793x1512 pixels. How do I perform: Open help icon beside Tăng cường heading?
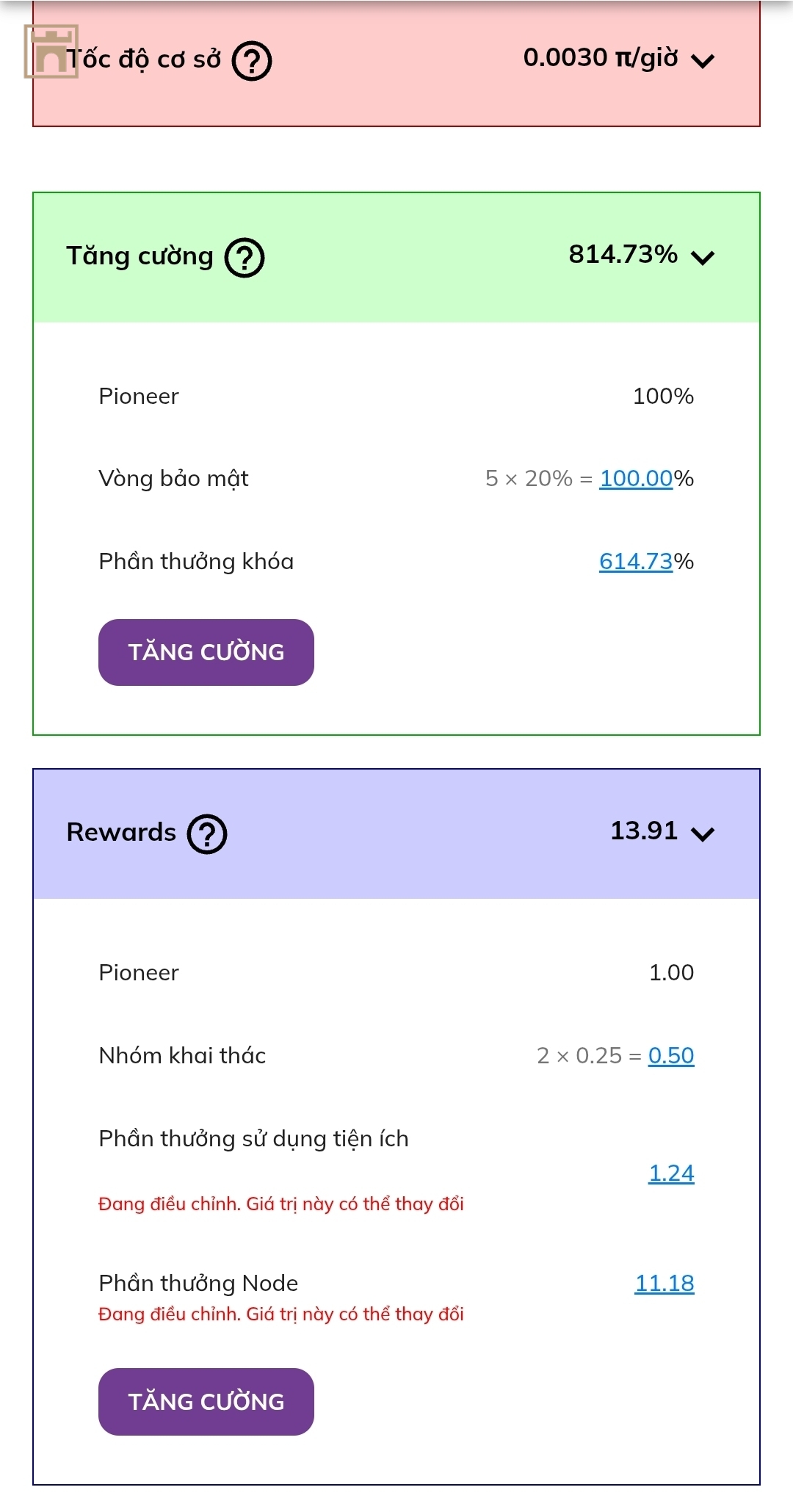point(245,258)
